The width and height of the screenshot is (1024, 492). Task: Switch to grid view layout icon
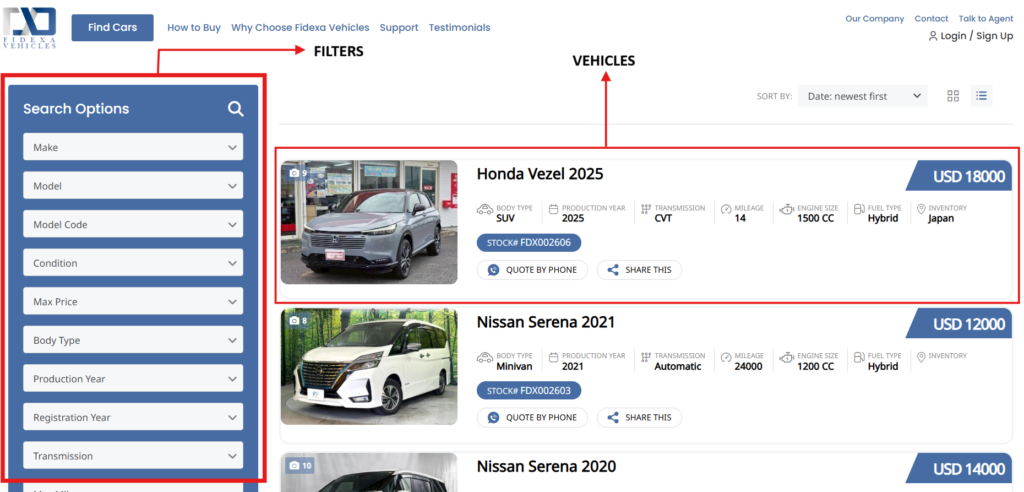coord(953,96)
